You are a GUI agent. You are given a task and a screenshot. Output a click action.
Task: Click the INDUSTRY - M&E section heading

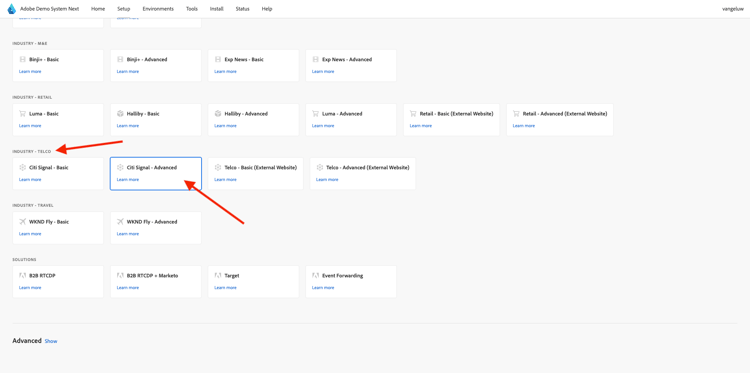(x=30, y=44)
